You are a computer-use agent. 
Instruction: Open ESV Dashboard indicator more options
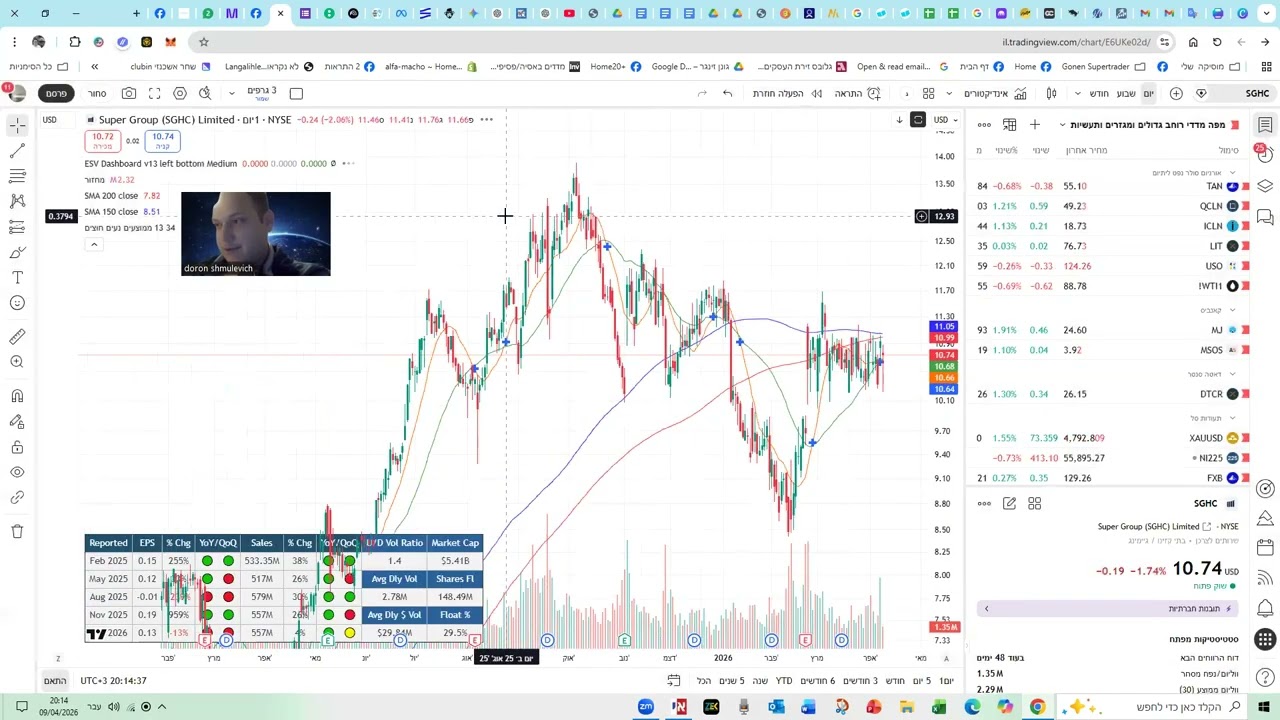[346, 164]
